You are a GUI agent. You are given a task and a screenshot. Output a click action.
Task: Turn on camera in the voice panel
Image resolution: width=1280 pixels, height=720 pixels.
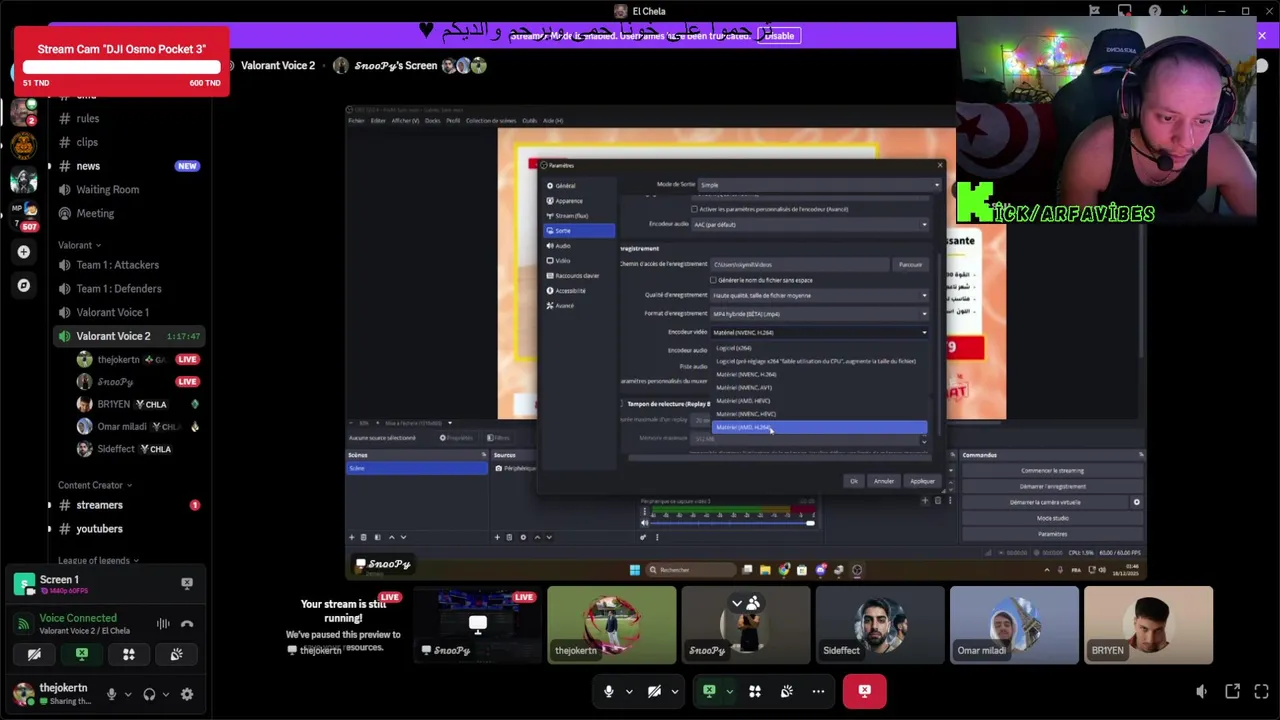coord(34,654)
